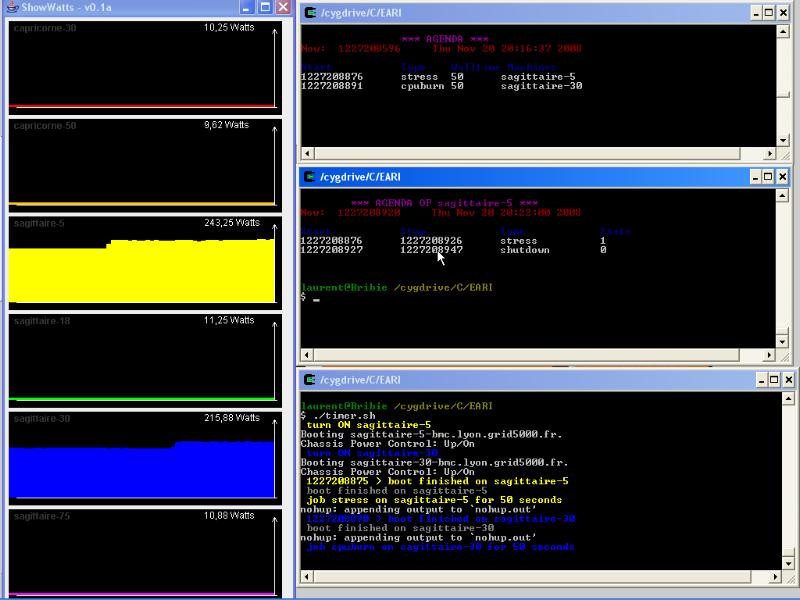Viewport: 800px width, 600px height.
Task: Click the sagittaire-5 graph label
Action: (39, 223)
